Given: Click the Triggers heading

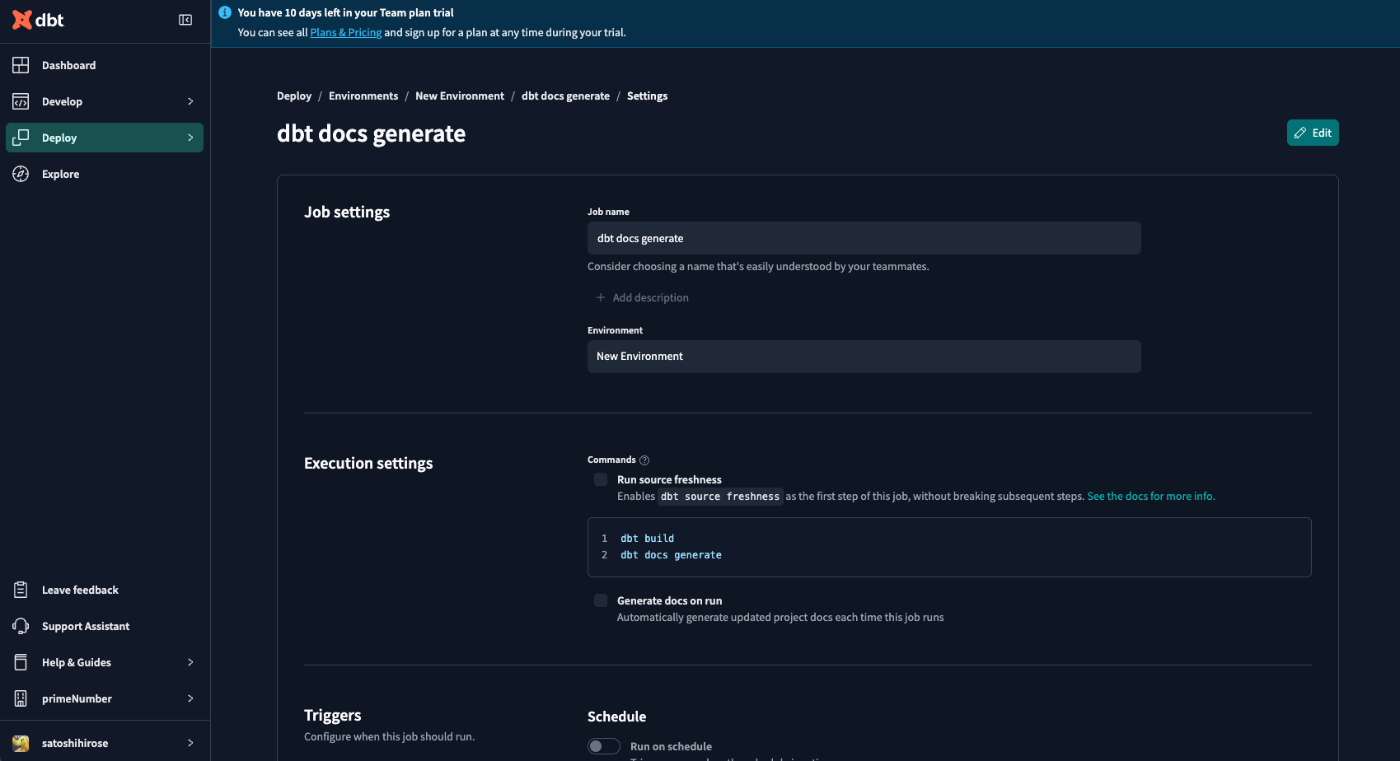Looking at the screenshot, I should [x=333, y=715].
